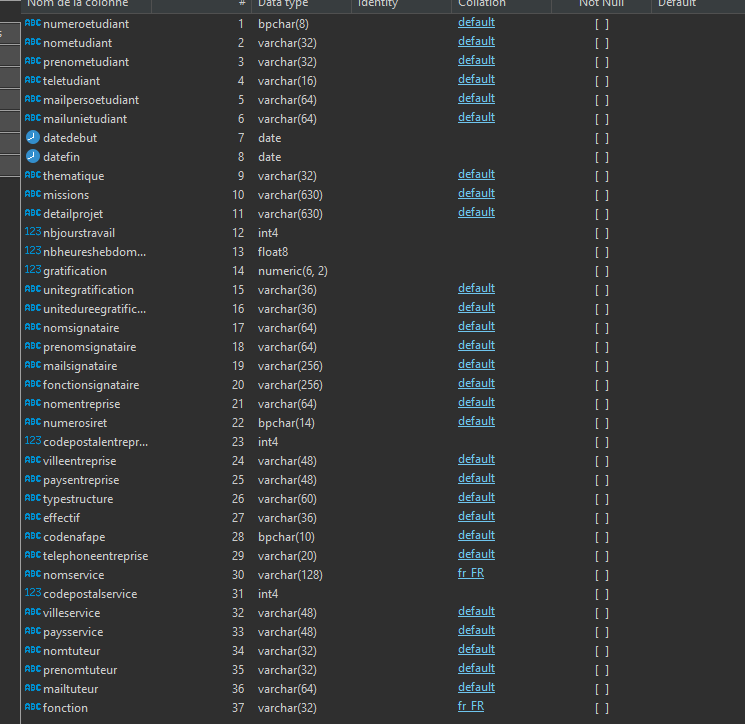This screenshot has height=724, width=745.
Task: Select the varchar(630) data type of missions
Action: [x=290, y=195]
